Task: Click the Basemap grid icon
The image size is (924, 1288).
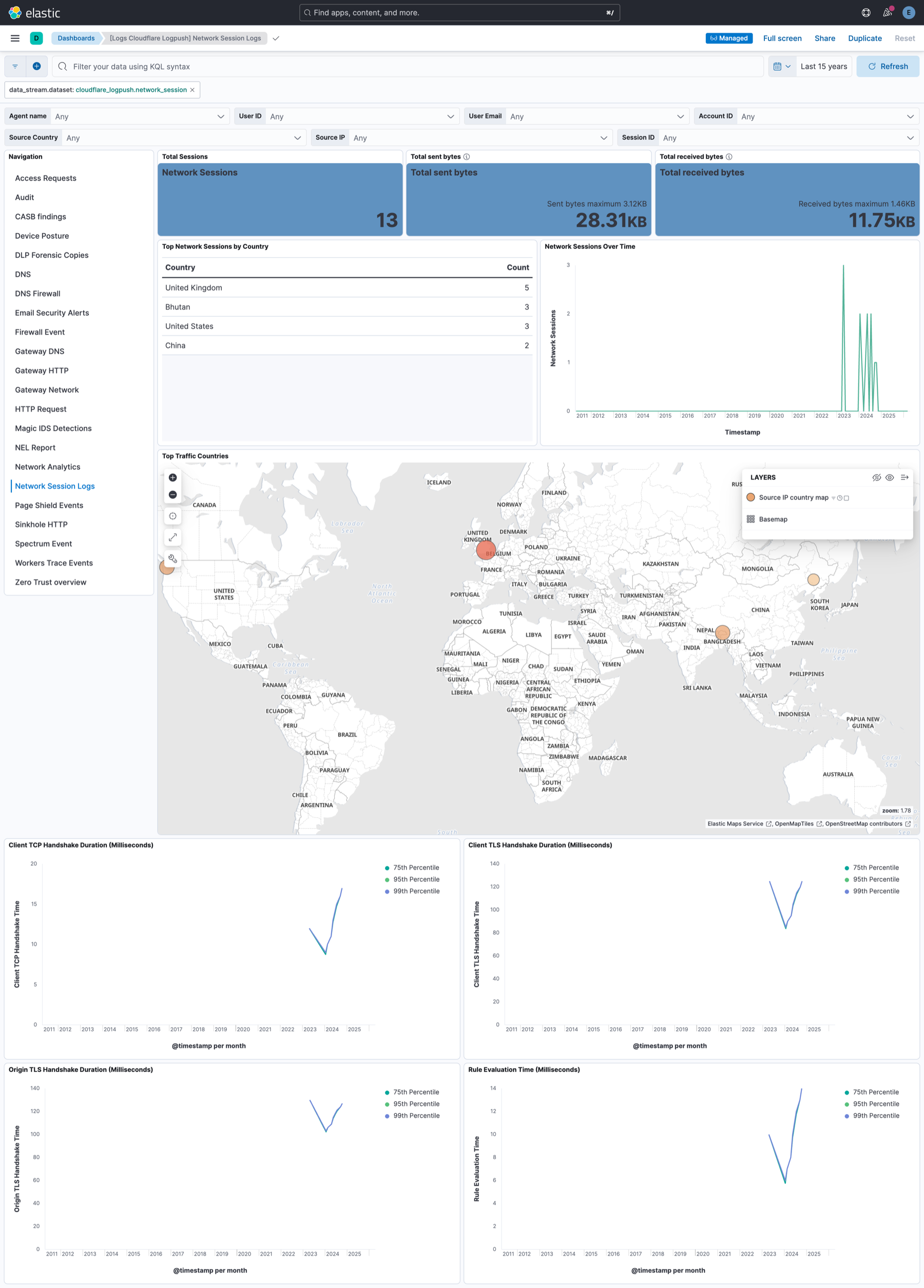Action: point(750,519)
